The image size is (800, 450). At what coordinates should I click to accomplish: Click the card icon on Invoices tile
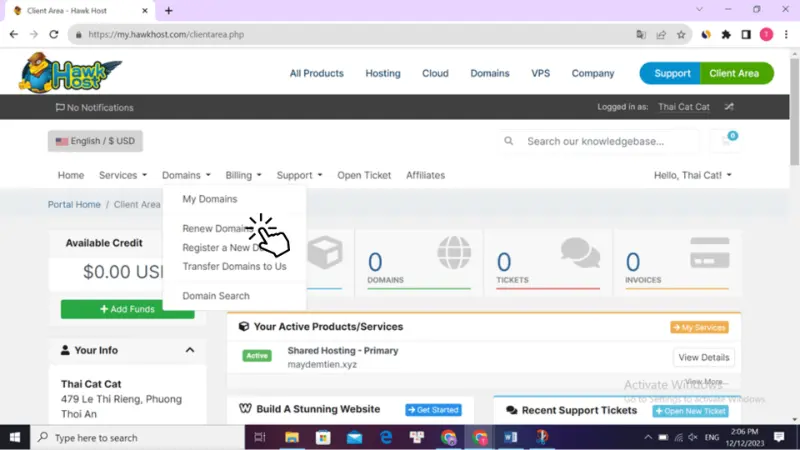pos(710,253)
